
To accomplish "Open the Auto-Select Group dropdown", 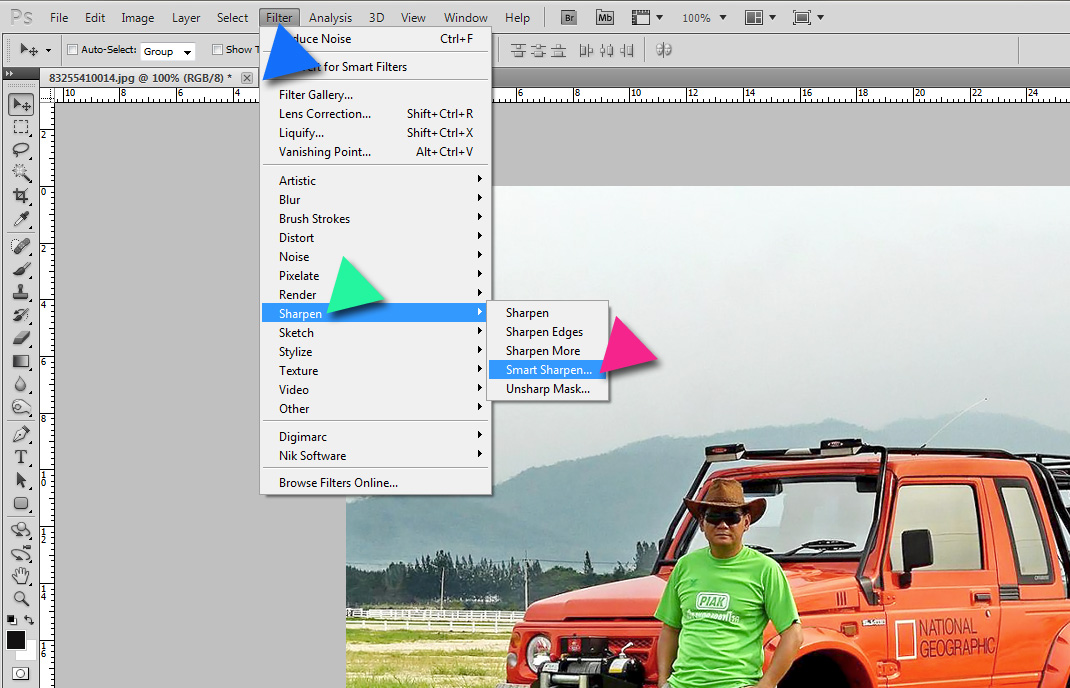I will 167,51.
